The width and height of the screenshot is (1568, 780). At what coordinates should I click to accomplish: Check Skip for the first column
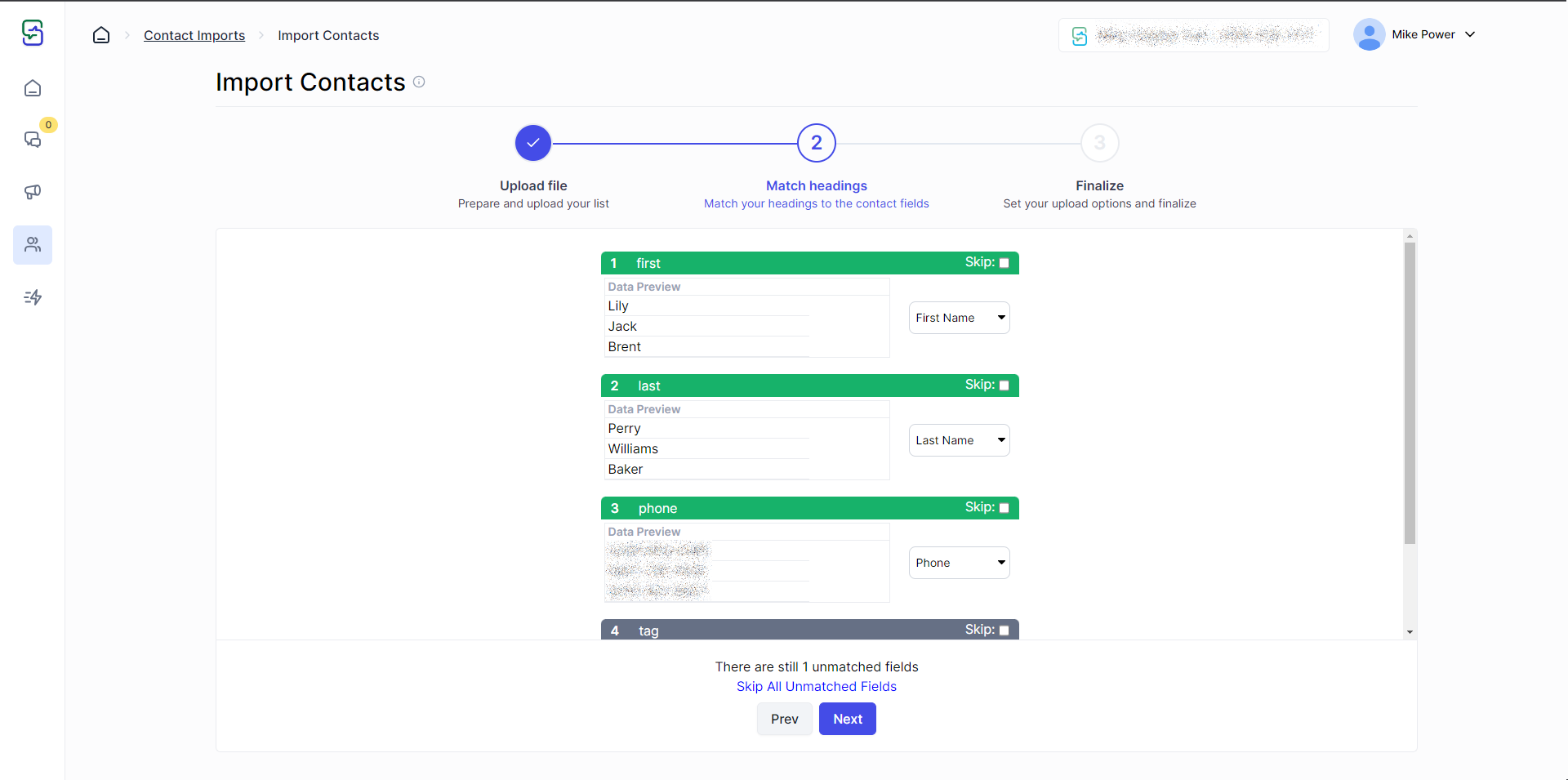(1004, 263)
